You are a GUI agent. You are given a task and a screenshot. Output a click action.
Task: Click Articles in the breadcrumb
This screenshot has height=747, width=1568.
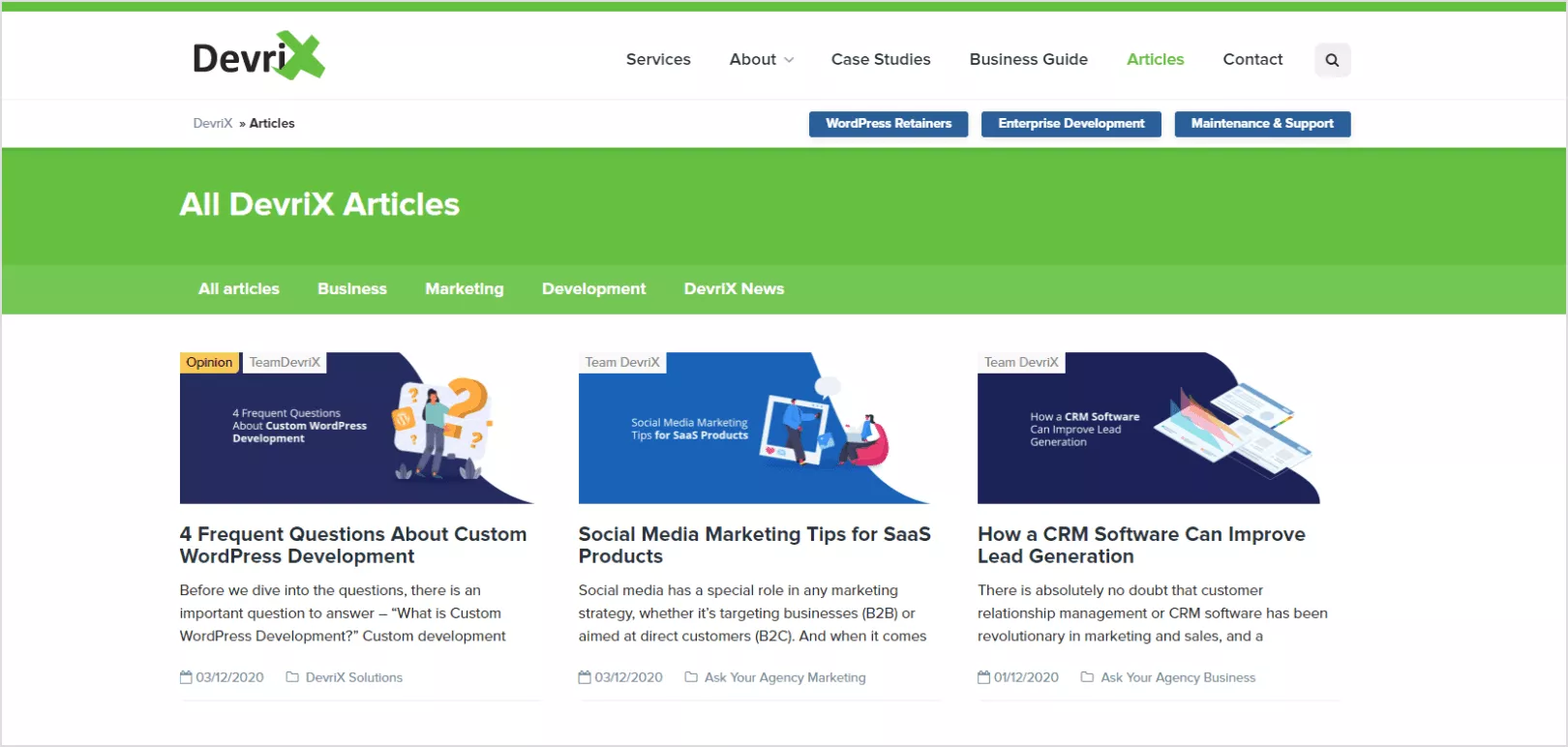point(272,123)
